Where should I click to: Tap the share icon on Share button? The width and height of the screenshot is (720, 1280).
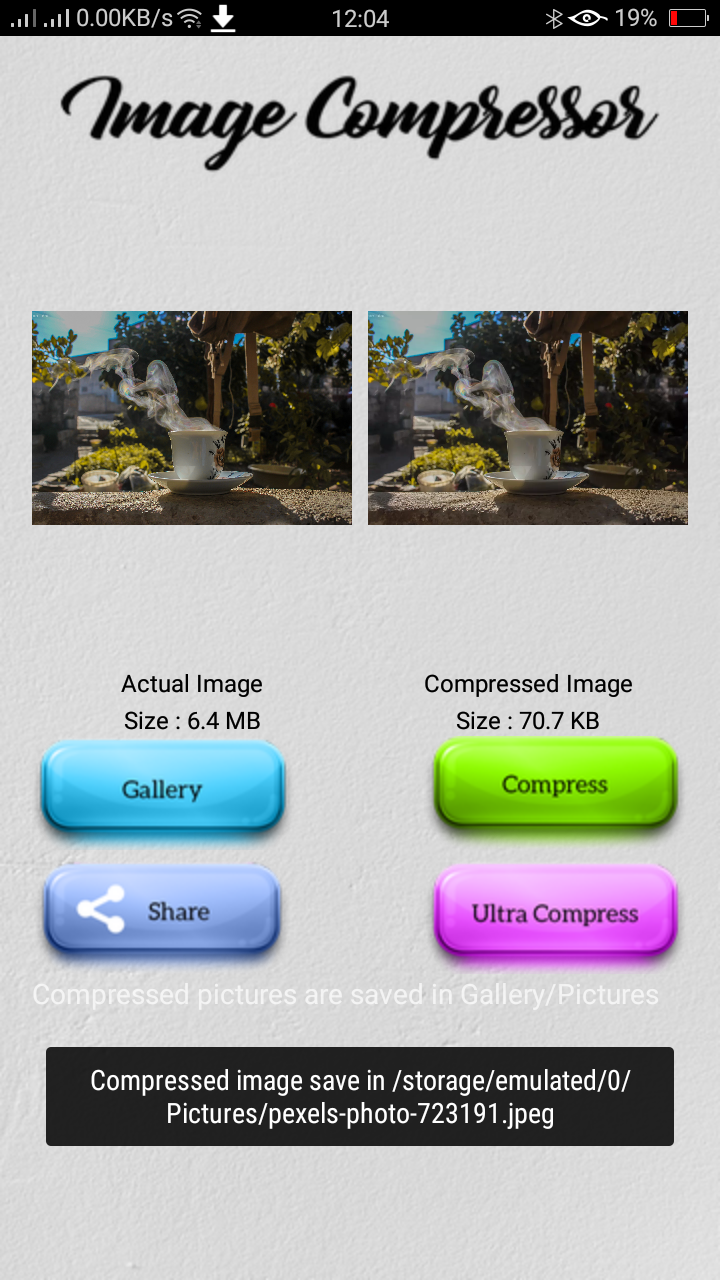101,909
